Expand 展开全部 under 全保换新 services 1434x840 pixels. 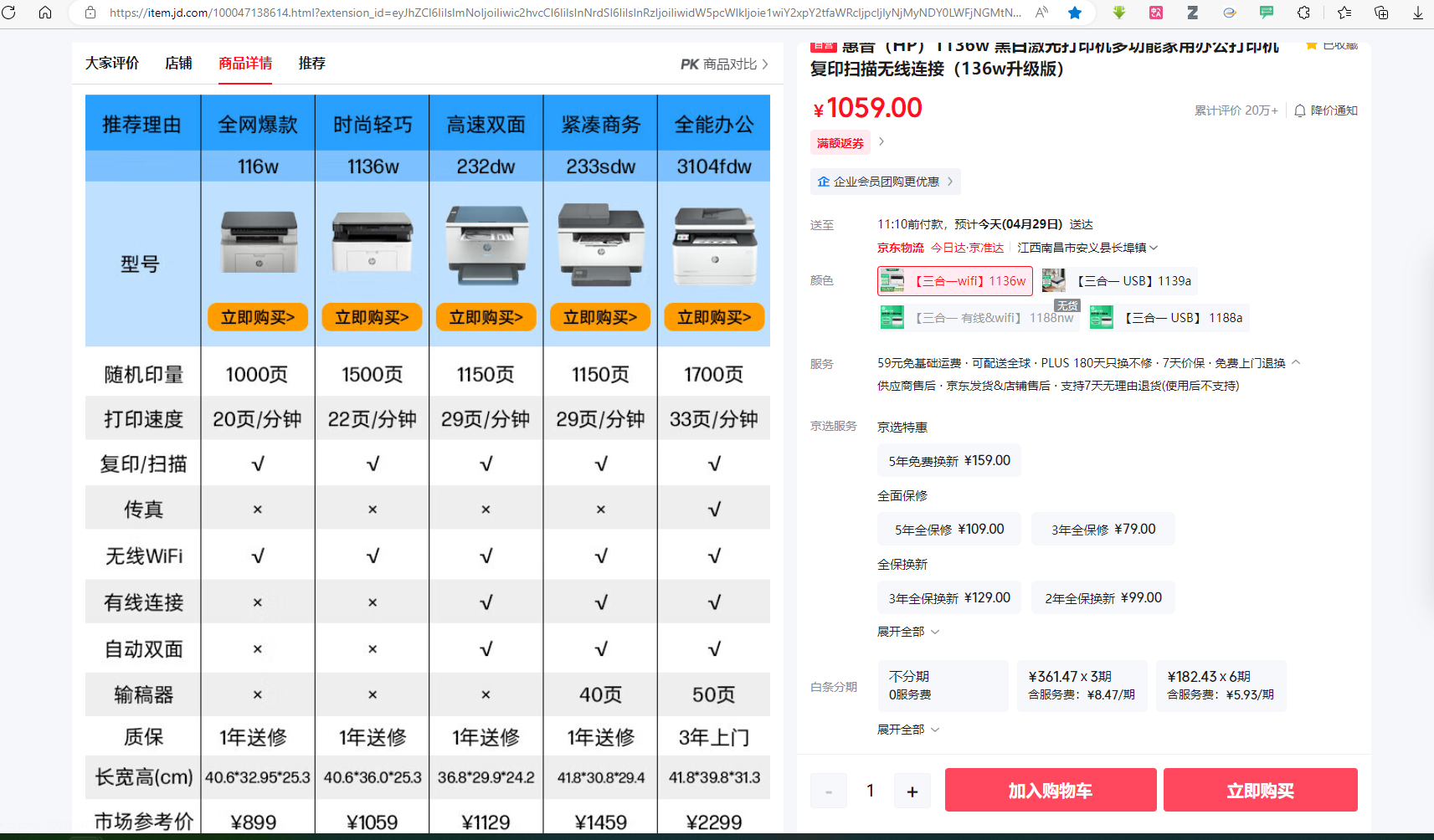(908, 632)
